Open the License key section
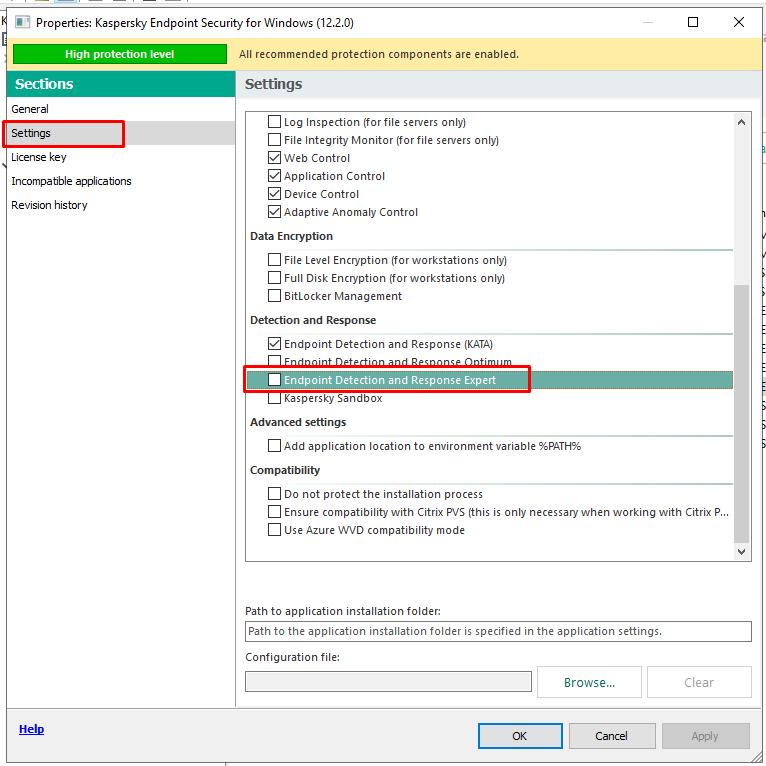 pos(121,157)
